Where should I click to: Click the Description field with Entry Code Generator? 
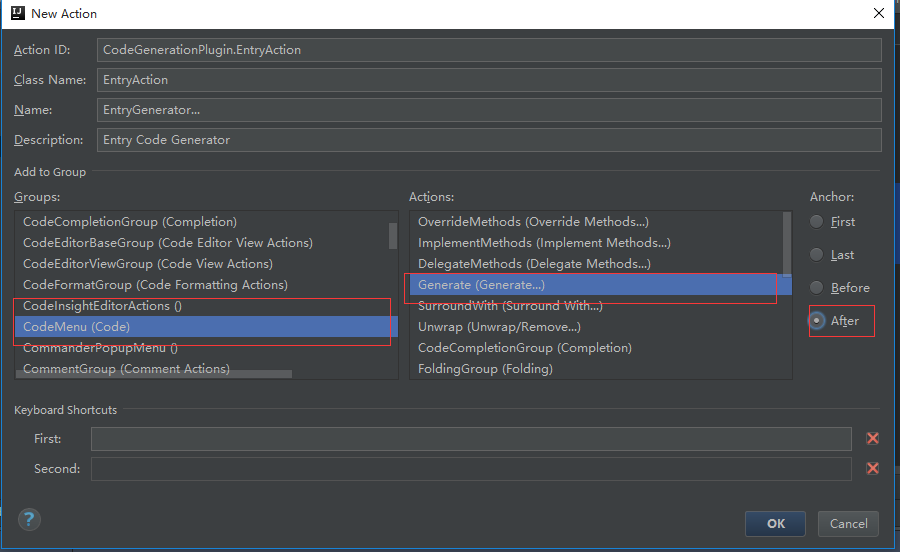[x=489, y=139]
